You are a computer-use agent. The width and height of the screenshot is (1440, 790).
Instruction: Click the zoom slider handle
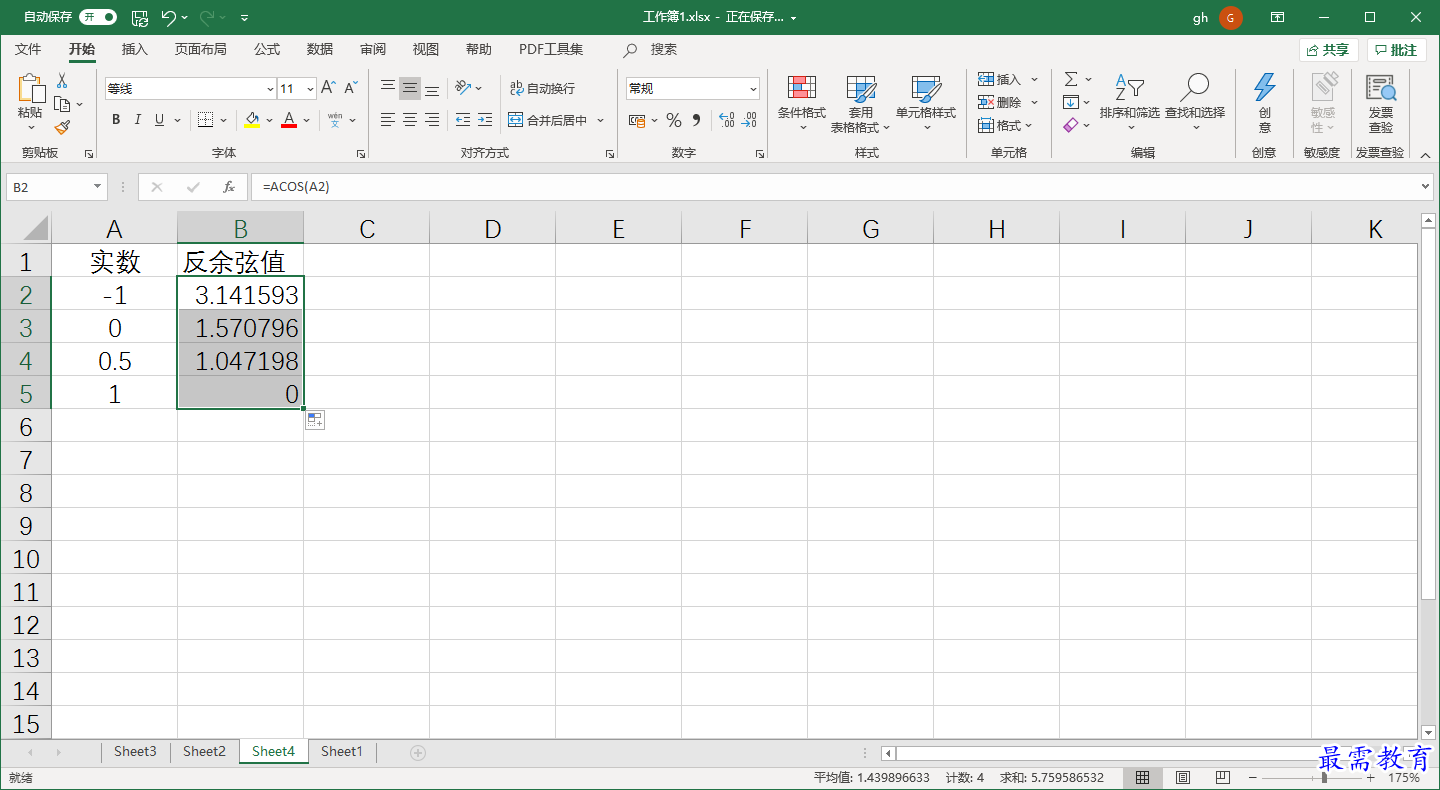(x=1325, y=777)
